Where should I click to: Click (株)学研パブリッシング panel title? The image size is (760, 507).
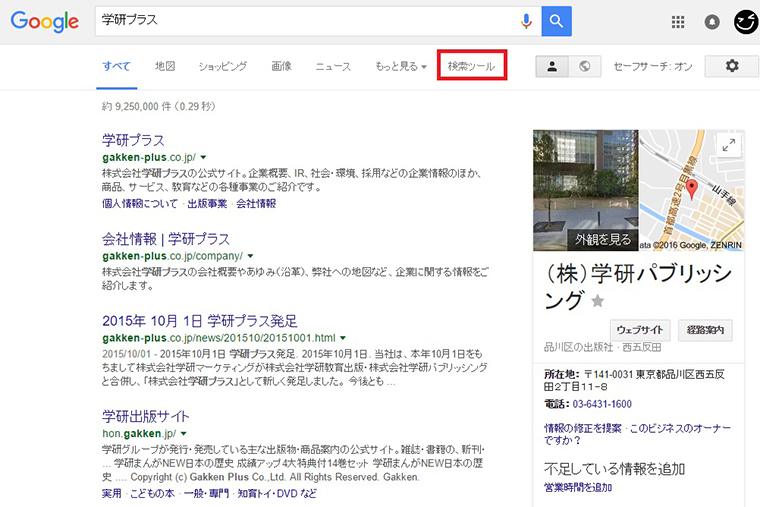[x=638, y=287]
